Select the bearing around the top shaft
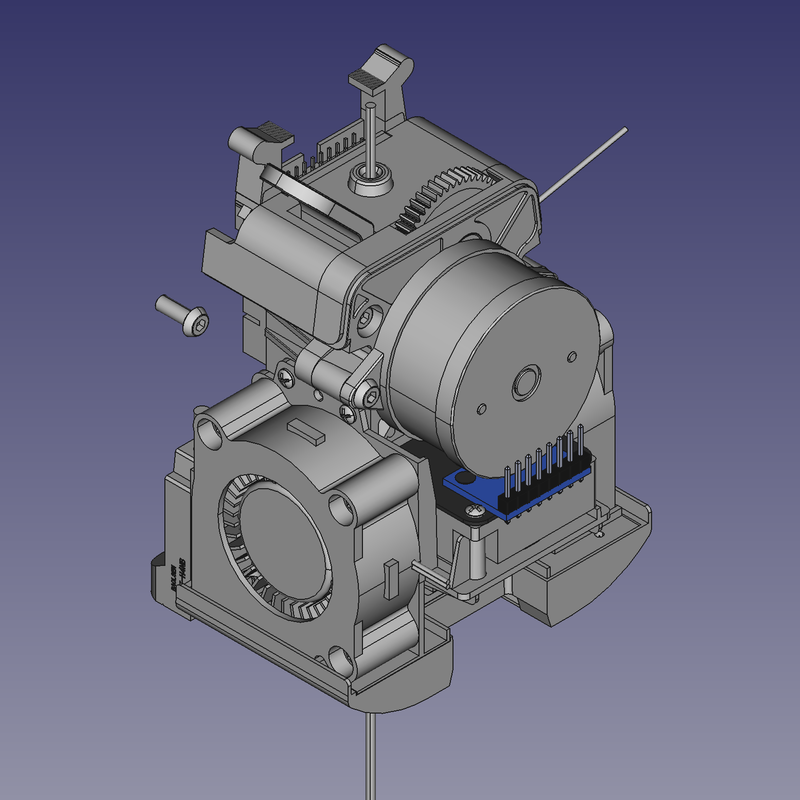The width and height of the screenshot is (800, 800). coord(369,182)
